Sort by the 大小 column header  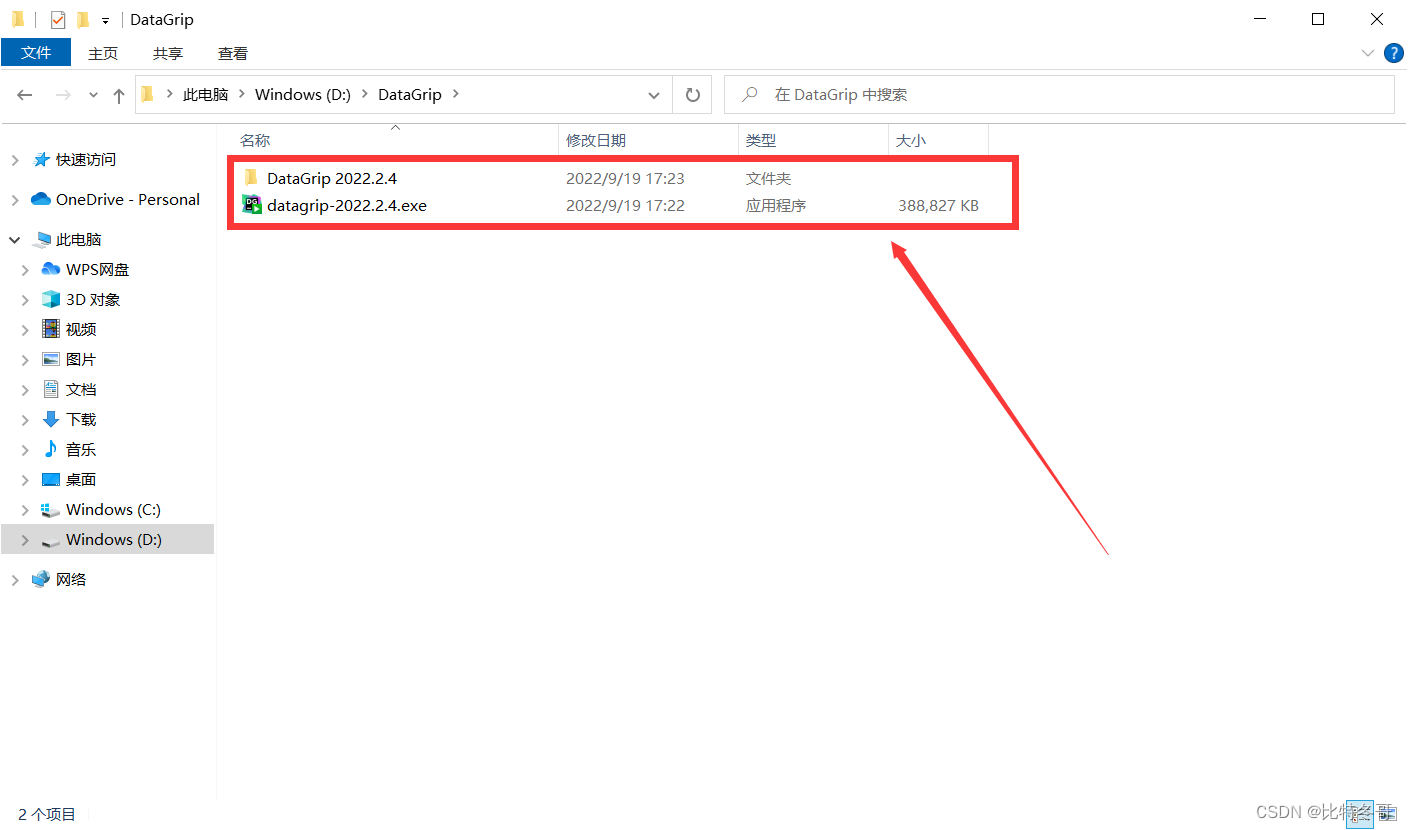coord(911,141)
